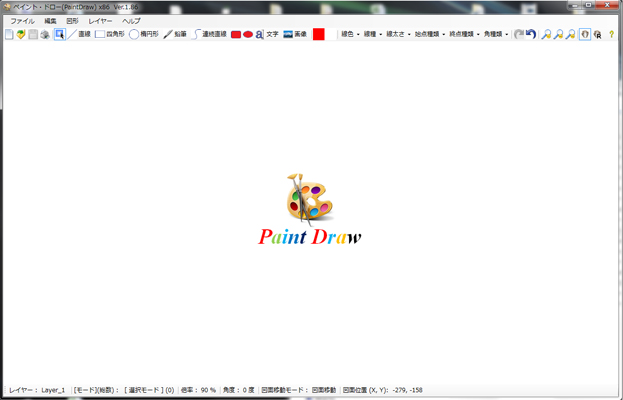Print with the printer icon

(45, 35)
